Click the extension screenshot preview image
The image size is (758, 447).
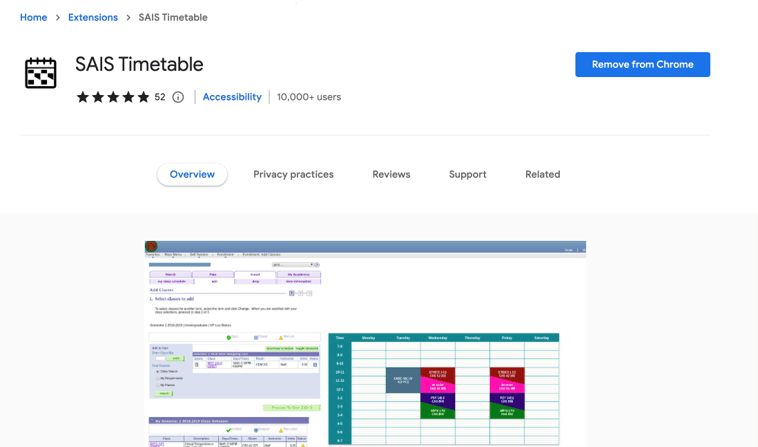click(365, 343)
